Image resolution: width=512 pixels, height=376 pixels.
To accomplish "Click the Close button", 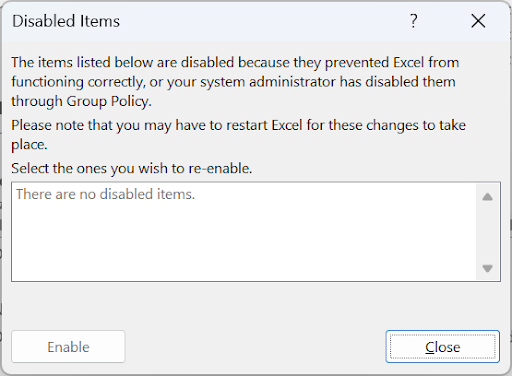I will pos(443,347).
